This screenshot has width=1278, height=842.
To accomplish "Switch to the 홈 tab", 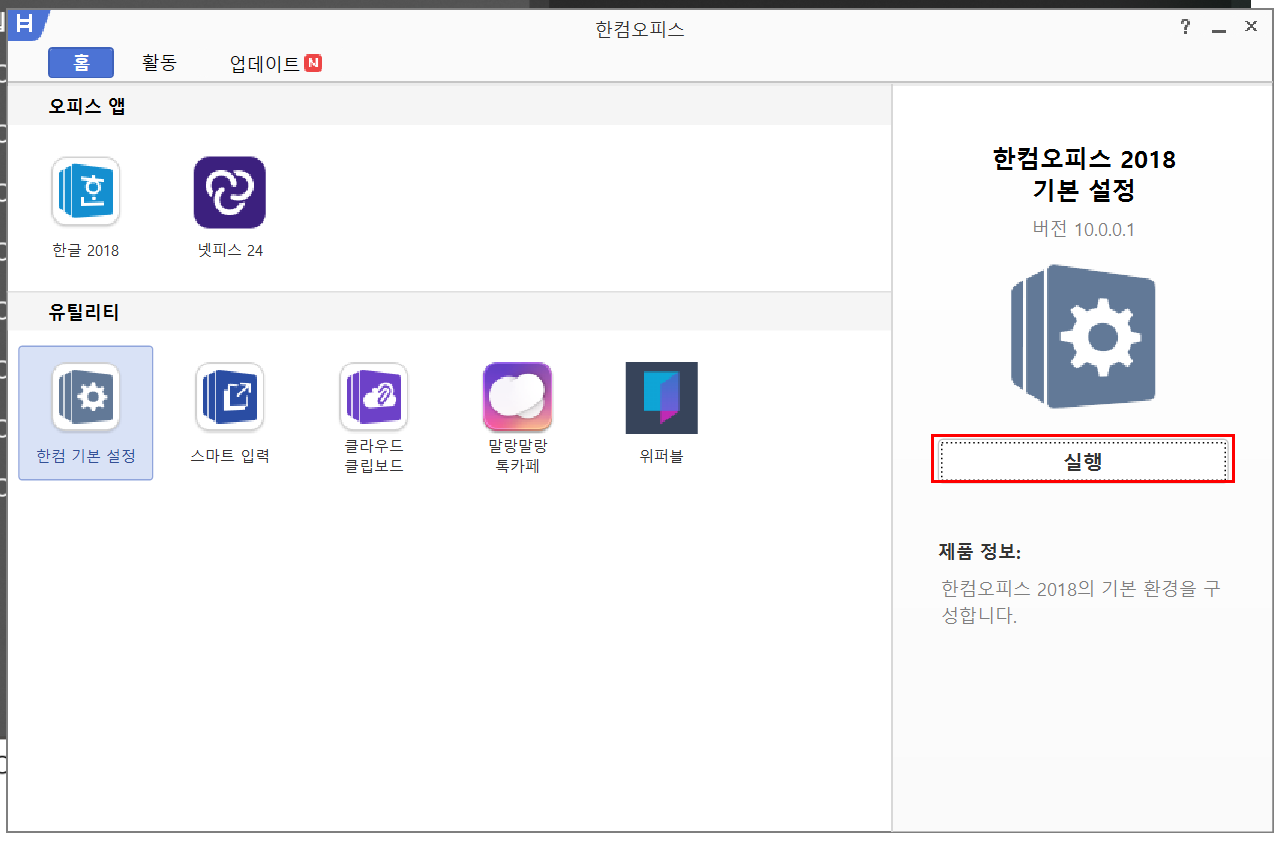I will (81, 63).
